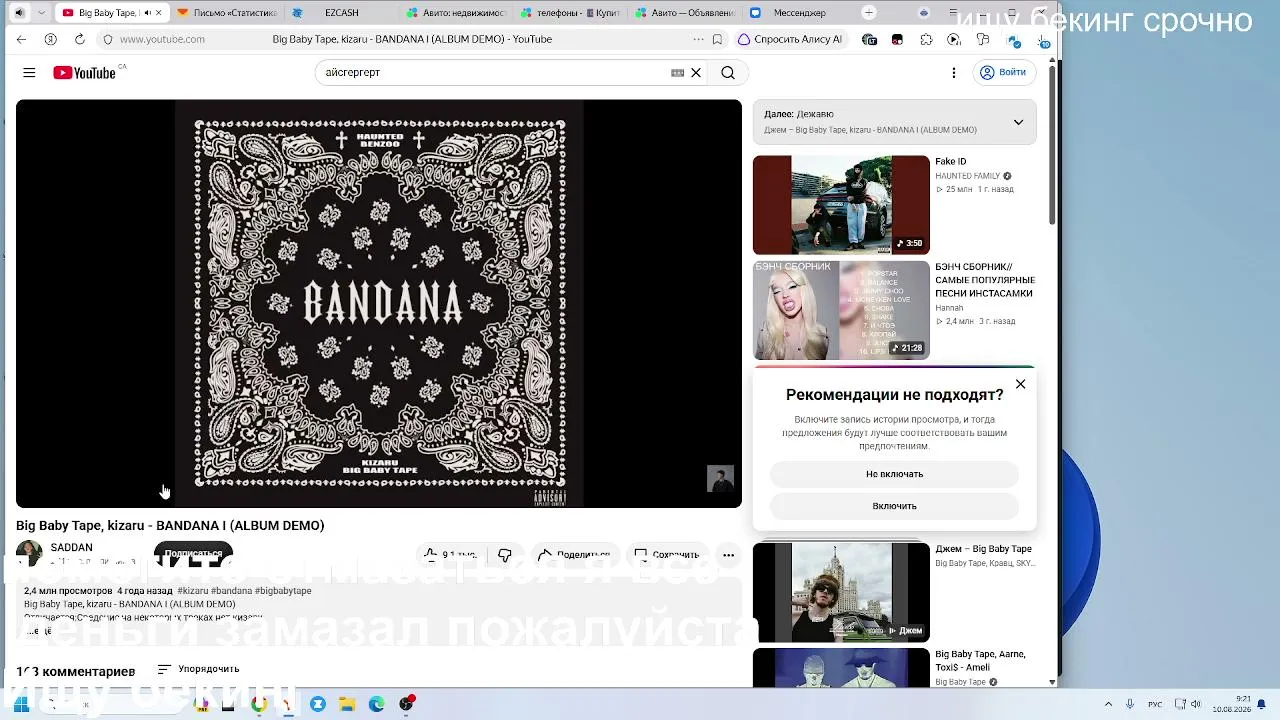
Task: Sign in with the Войти button
Action: 1003,72
